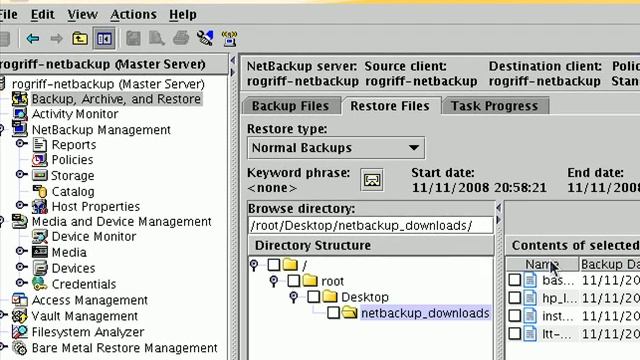This screenshot has height=360, width=640.
Task: Check the box for the bas... file
Action: 514,280
